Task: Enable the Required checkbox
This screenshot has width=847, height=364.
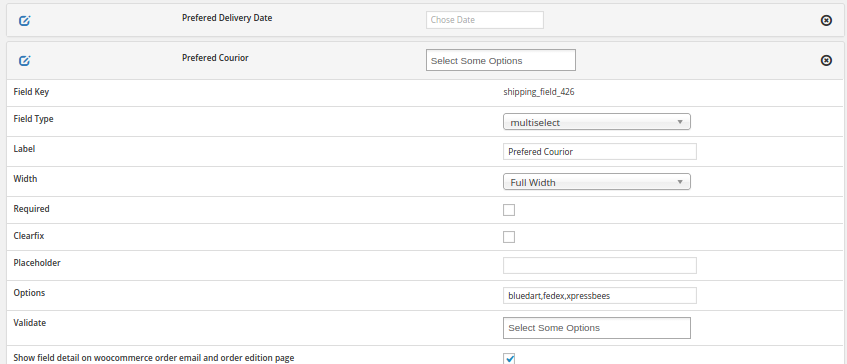Action: (509, 210)
